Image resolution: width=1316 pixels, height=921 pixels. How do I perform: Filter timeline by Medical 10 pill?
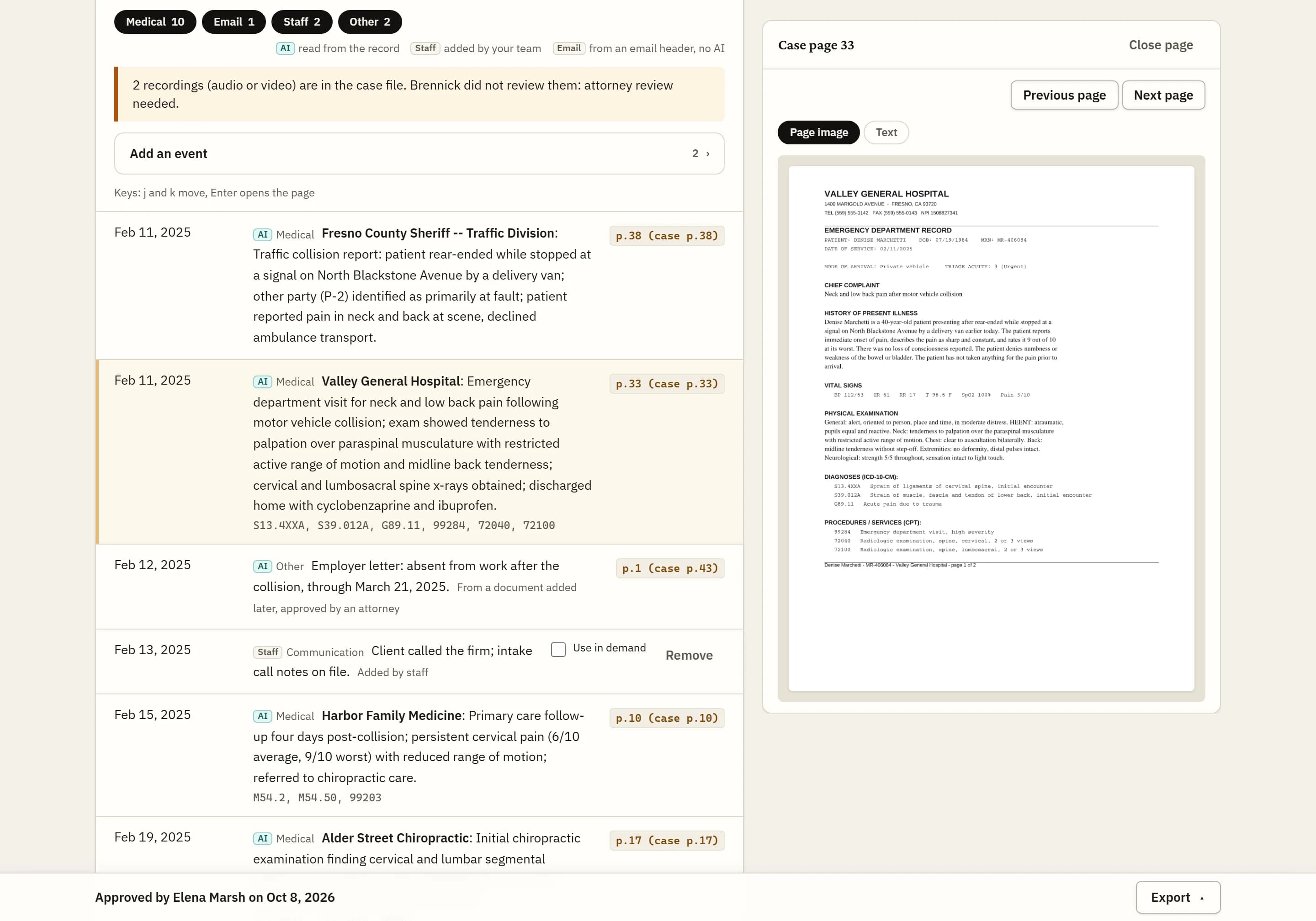coord(155,22)
